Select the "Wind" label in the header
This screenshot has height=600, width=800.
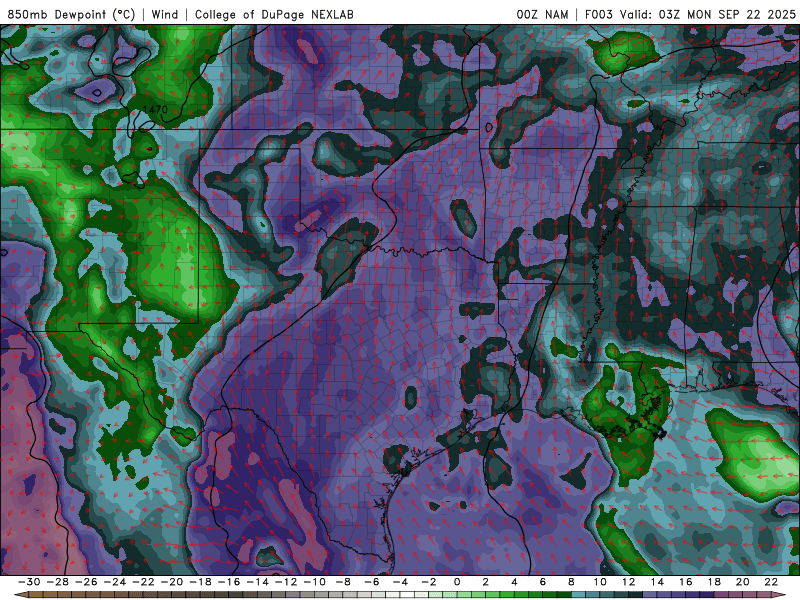165,14
